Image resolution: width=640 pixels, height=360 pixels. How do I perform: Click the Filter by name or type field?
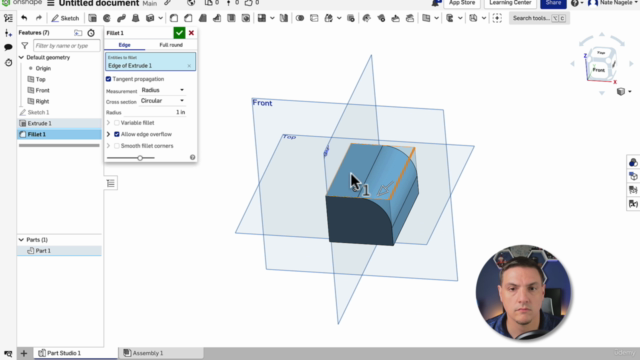click(x=67, y=46)
